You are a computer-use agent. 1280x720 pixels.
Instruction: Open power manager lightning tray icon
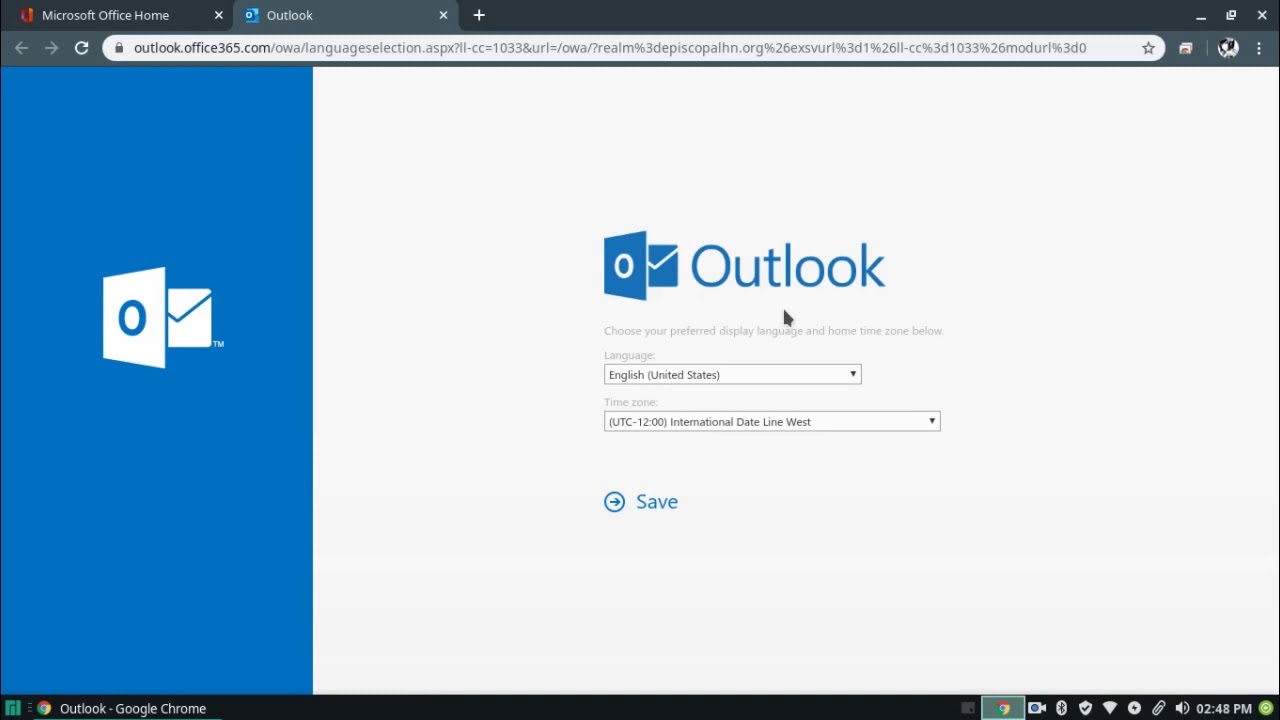[1134, 708]
